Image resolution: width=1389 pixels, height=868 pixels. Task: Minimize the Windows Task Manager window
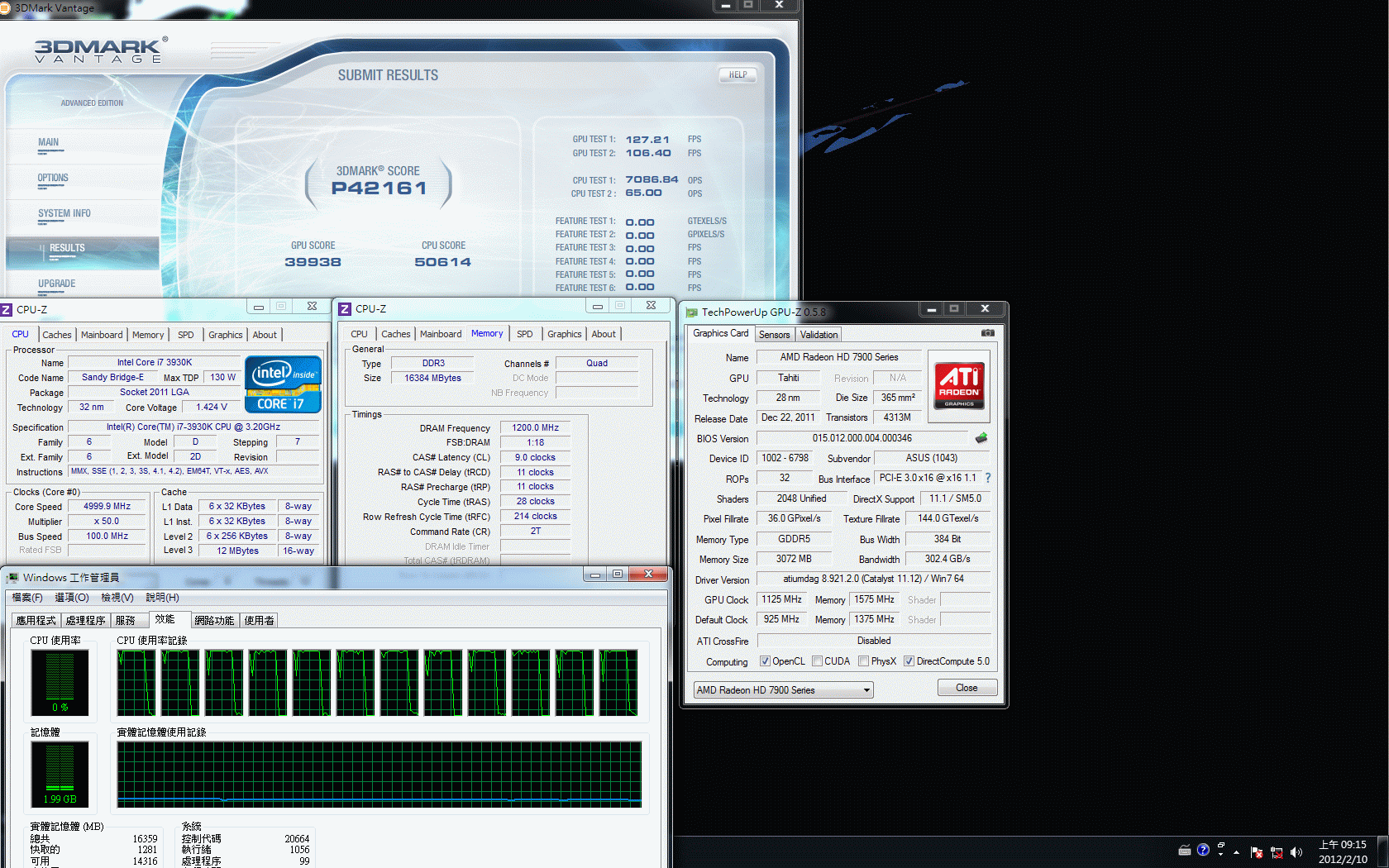(594, 575)
